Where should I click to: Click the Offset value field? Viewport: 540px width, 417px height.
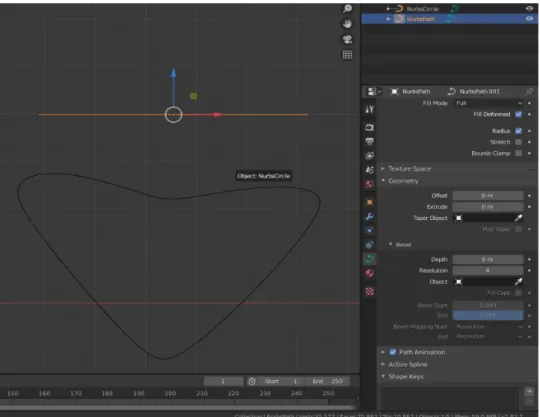point(488,196)
